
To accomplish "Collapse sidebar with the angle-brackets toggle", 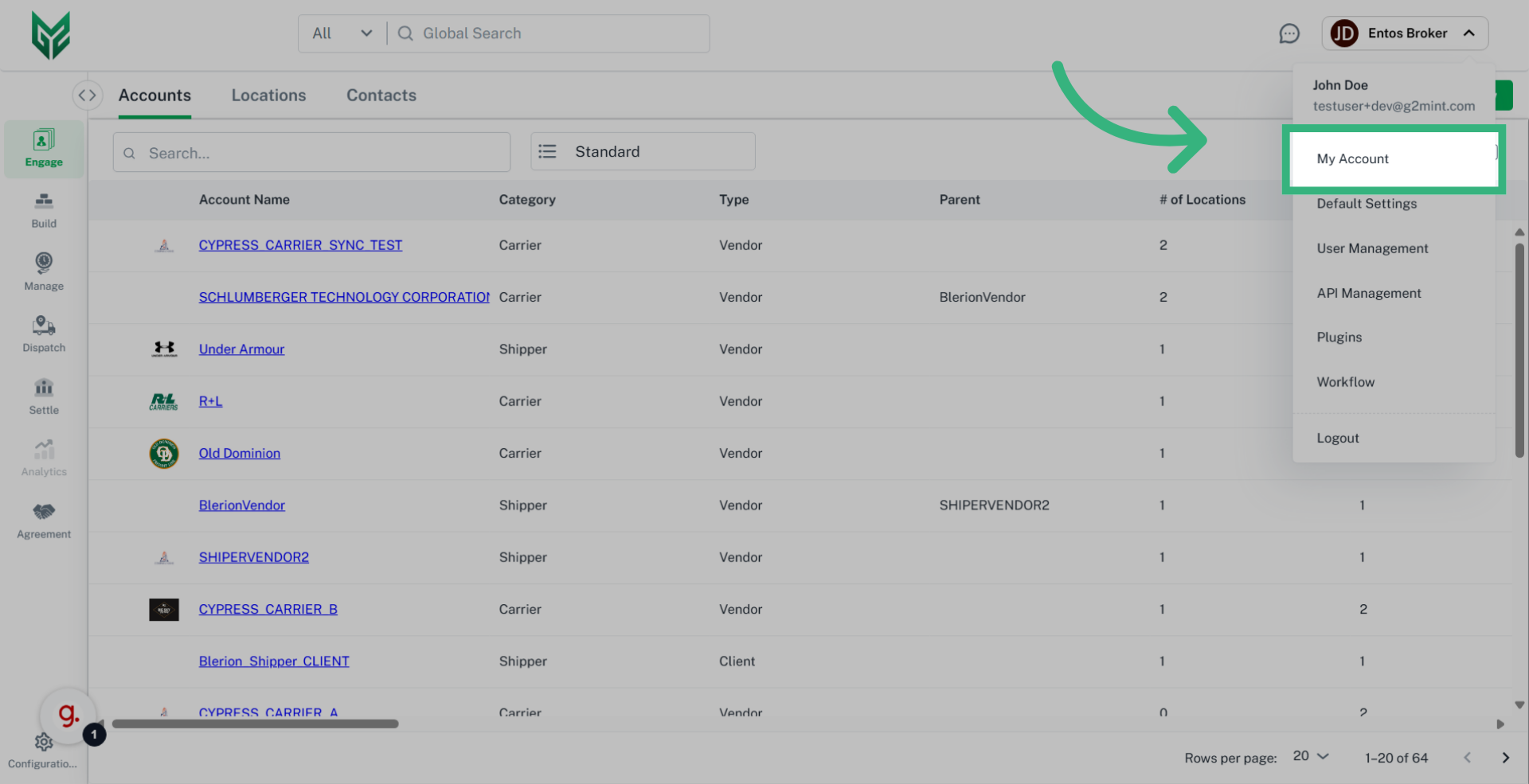I will (88, 96).
